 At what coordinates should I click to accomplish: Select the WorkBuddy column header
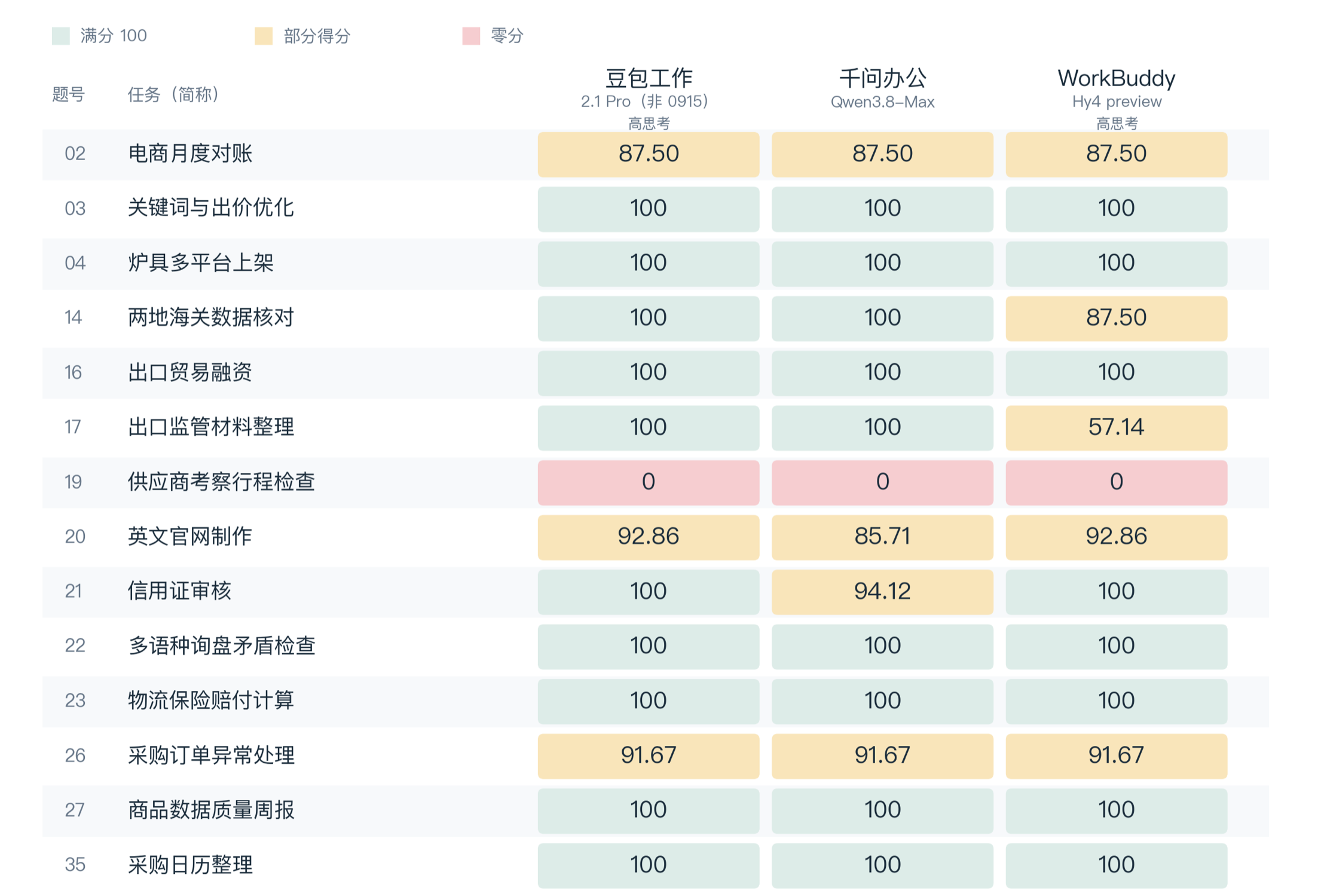point(1116,78)
